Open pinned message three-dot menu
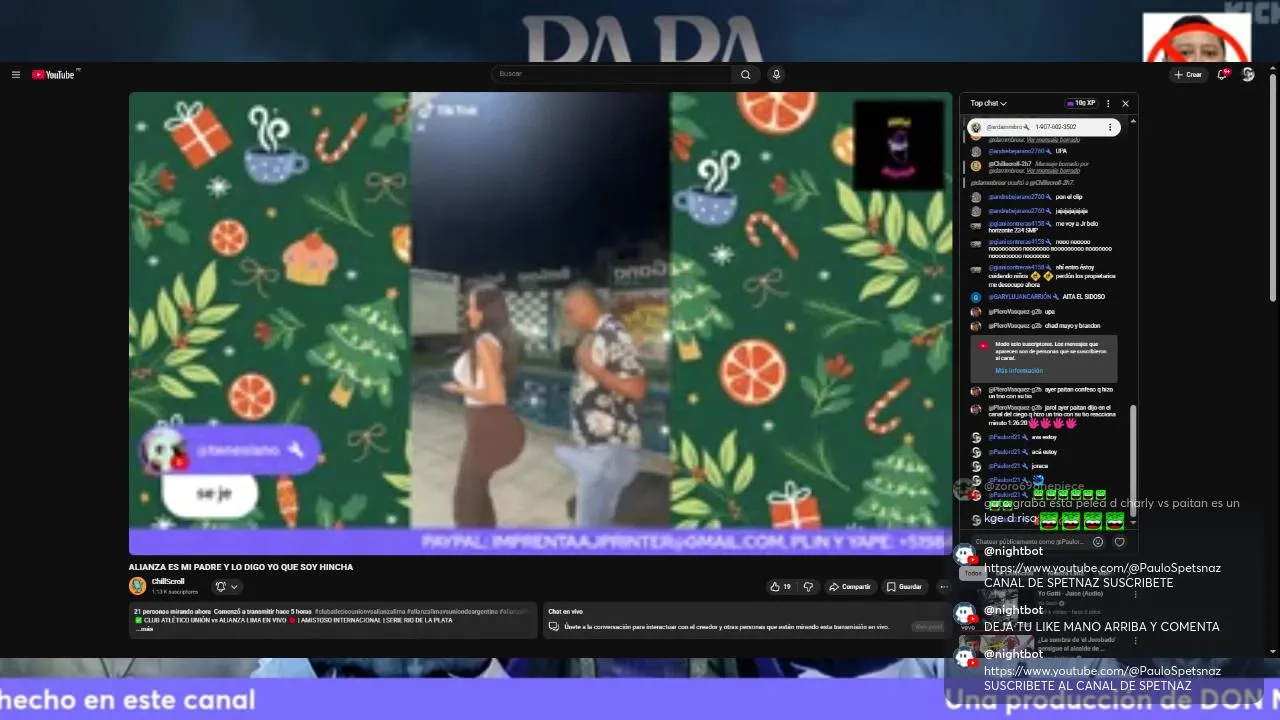The width and height of the screenshot is (1280, 720). (x=1110, y=127)
